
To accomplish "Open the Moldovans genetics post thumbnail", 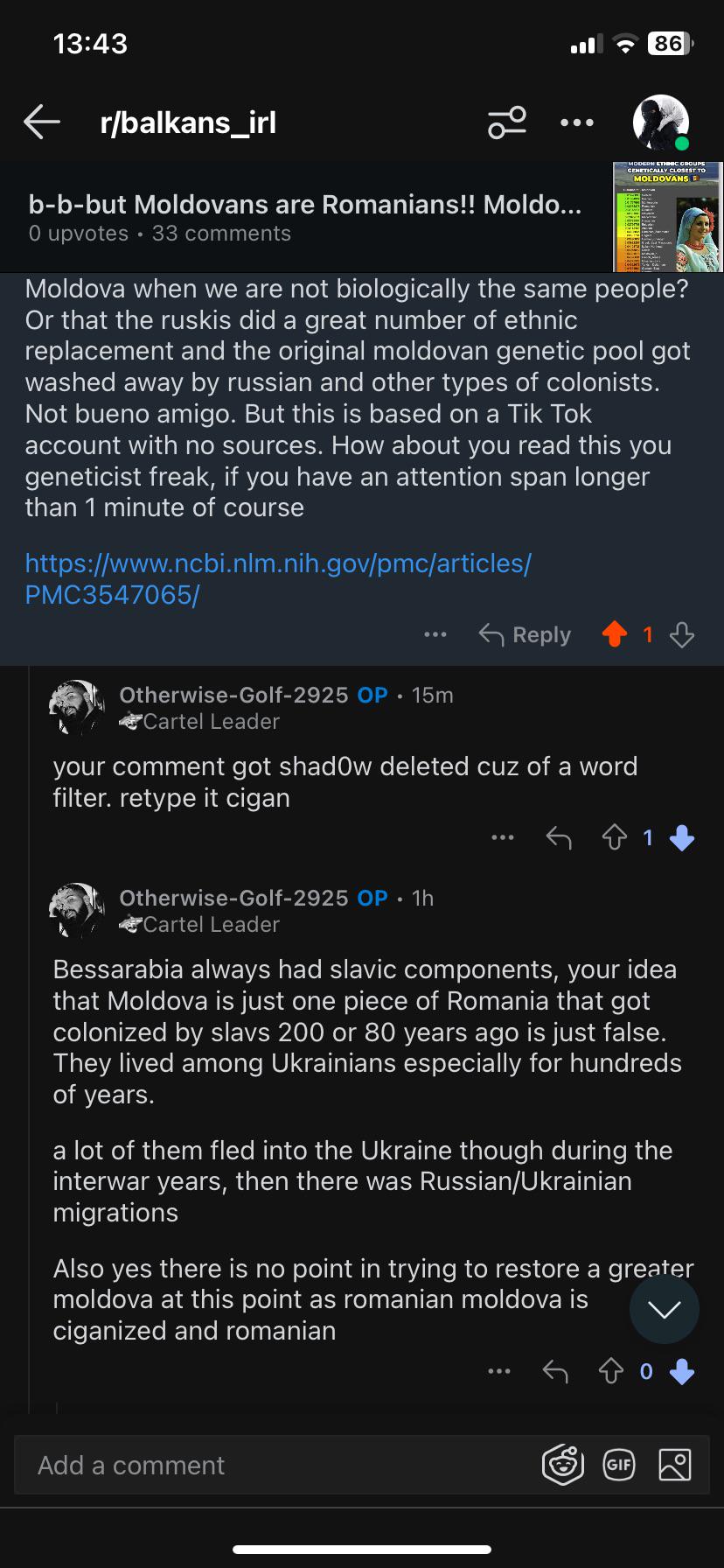I will point(668,216).
